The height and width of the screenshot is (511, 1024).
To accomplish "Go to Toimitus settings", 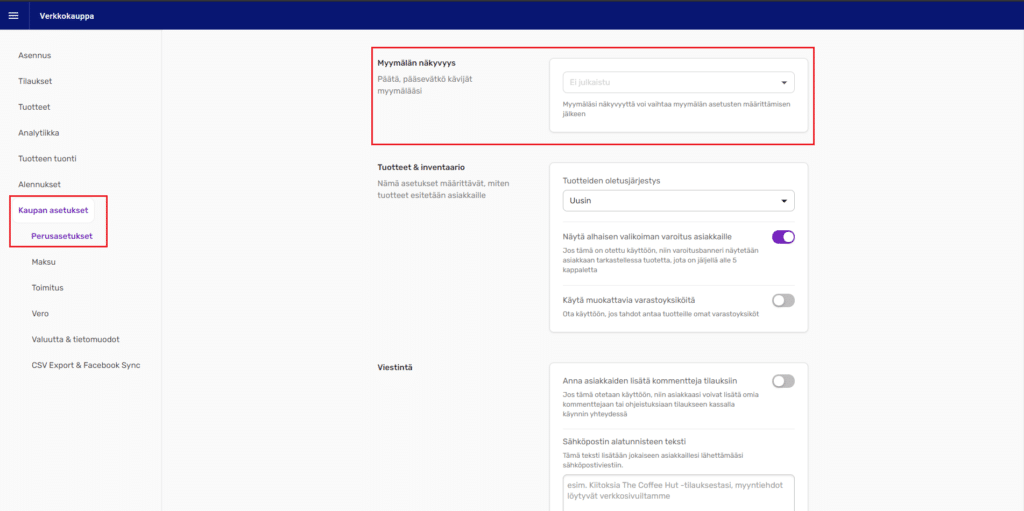I will pyautogui.click(x=47, y=288).
